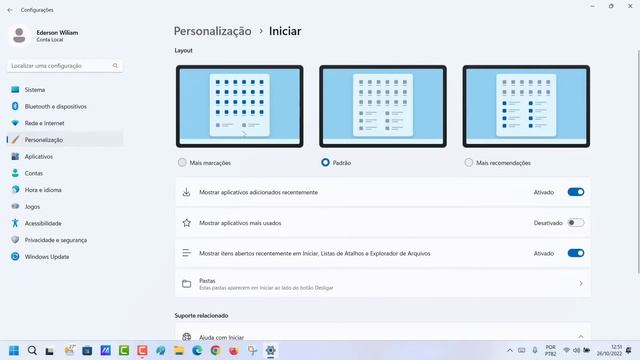Open Contas settings in the sidebar
The width and height of the screenshot is (640, 360).
[x=64, y=173]
